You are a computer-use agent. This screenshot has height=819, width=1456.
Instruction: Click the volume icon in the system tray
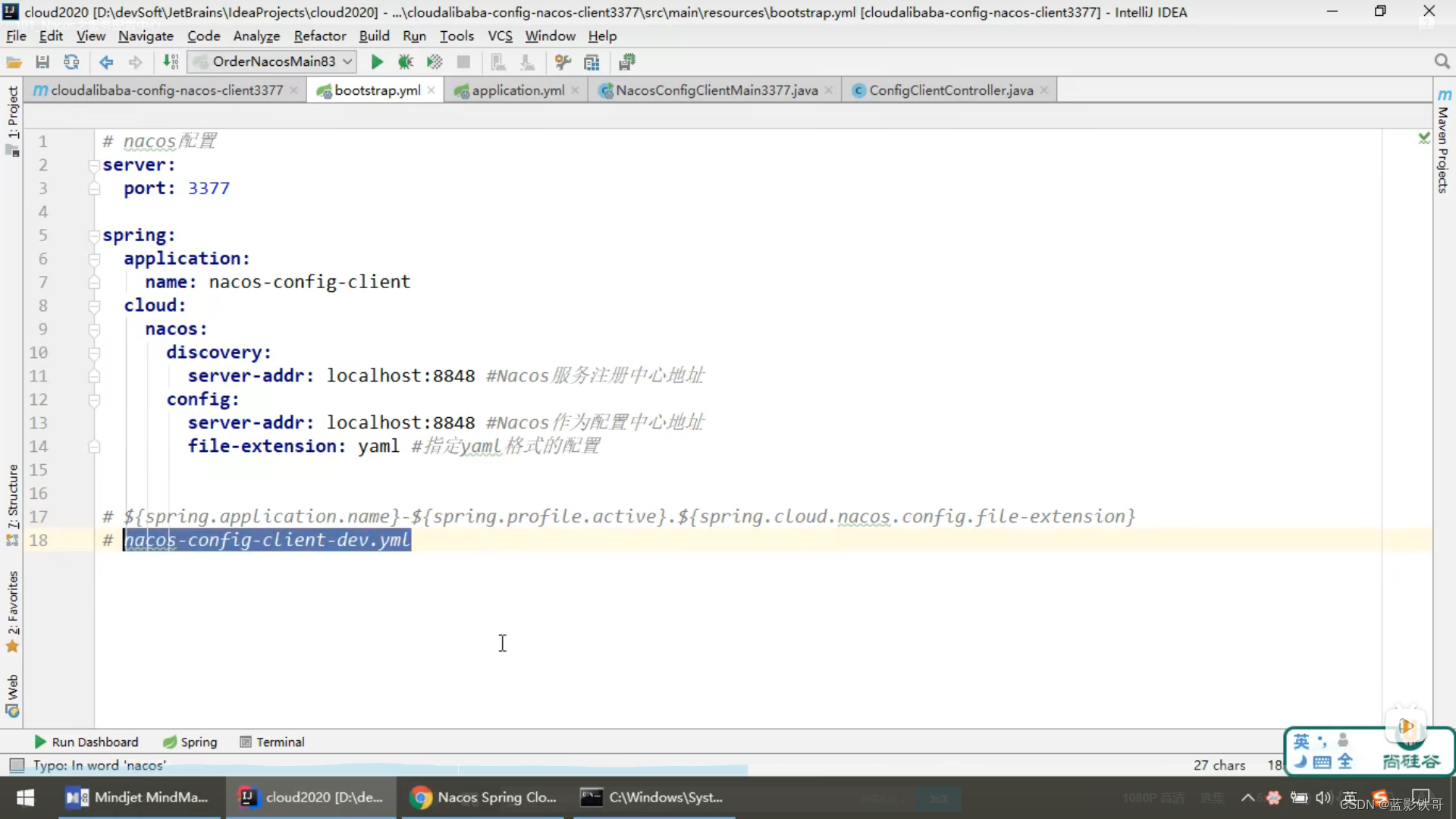(1324, 797)
